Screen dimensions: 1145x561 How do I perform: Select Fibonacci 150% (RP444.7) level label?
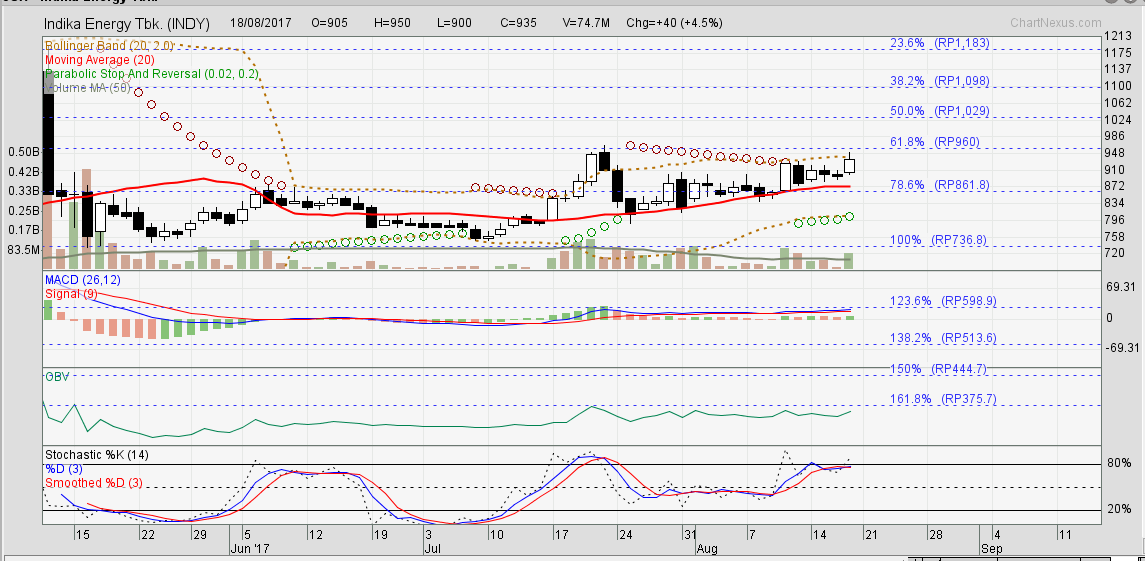[938, 369]
